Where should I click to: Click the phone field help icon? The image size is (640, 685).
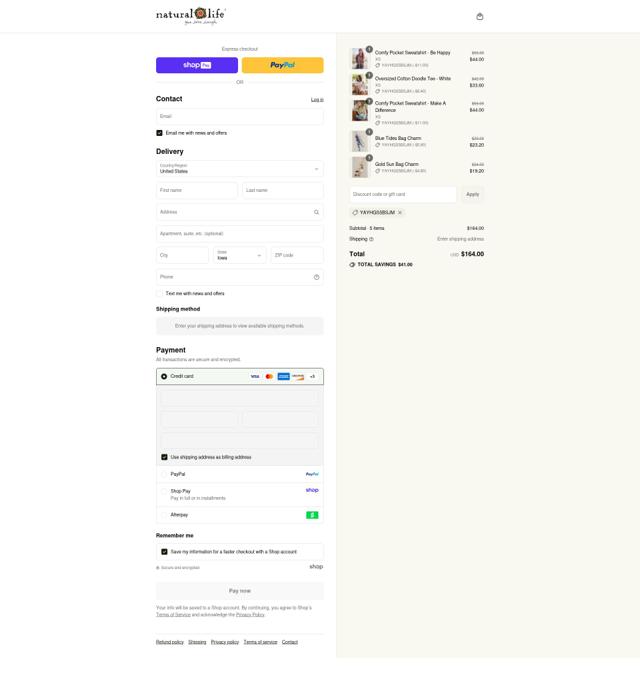tap(316, 277)
